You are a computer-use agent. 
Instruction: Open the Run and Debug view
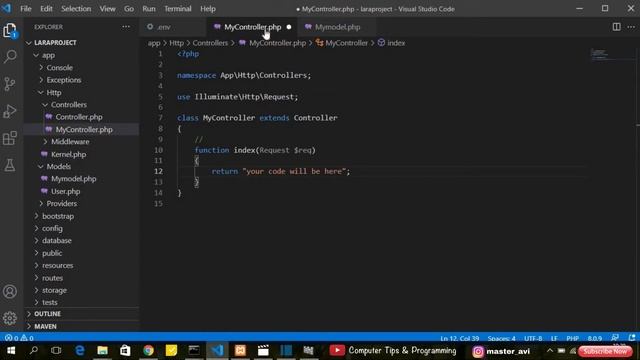click(10, 111)
